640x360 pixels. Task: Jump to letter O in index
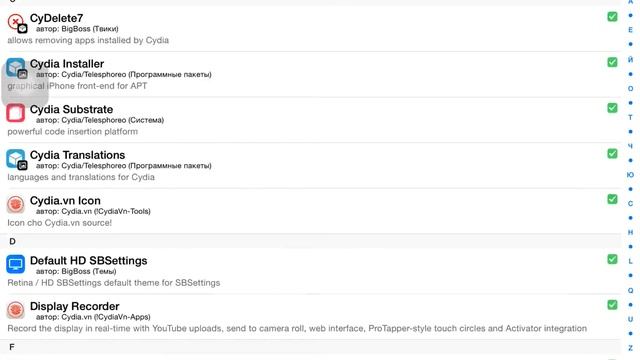click(x=631, y=89)
